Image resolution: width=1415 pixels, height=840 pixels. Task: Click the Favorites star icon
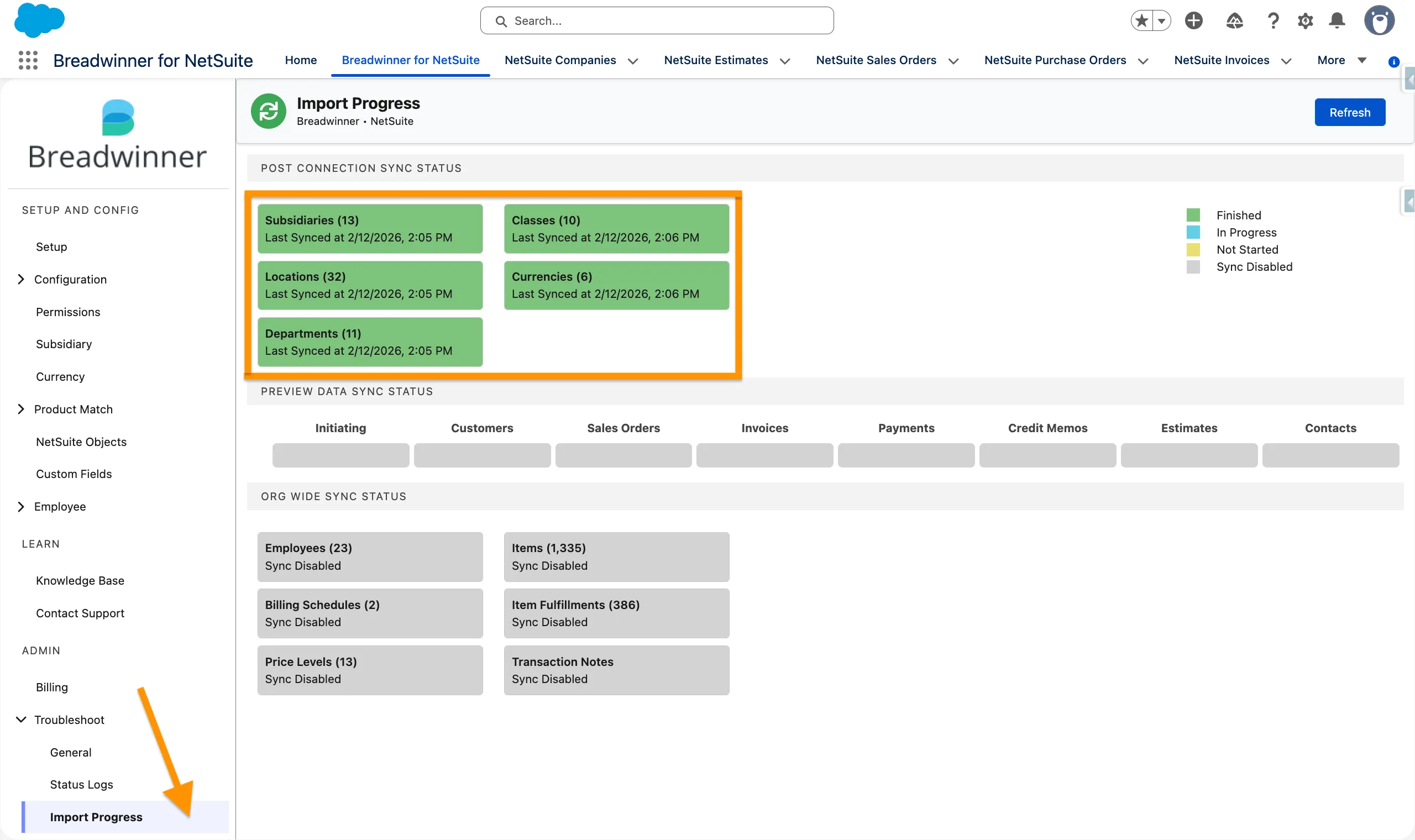(1141, 21)
